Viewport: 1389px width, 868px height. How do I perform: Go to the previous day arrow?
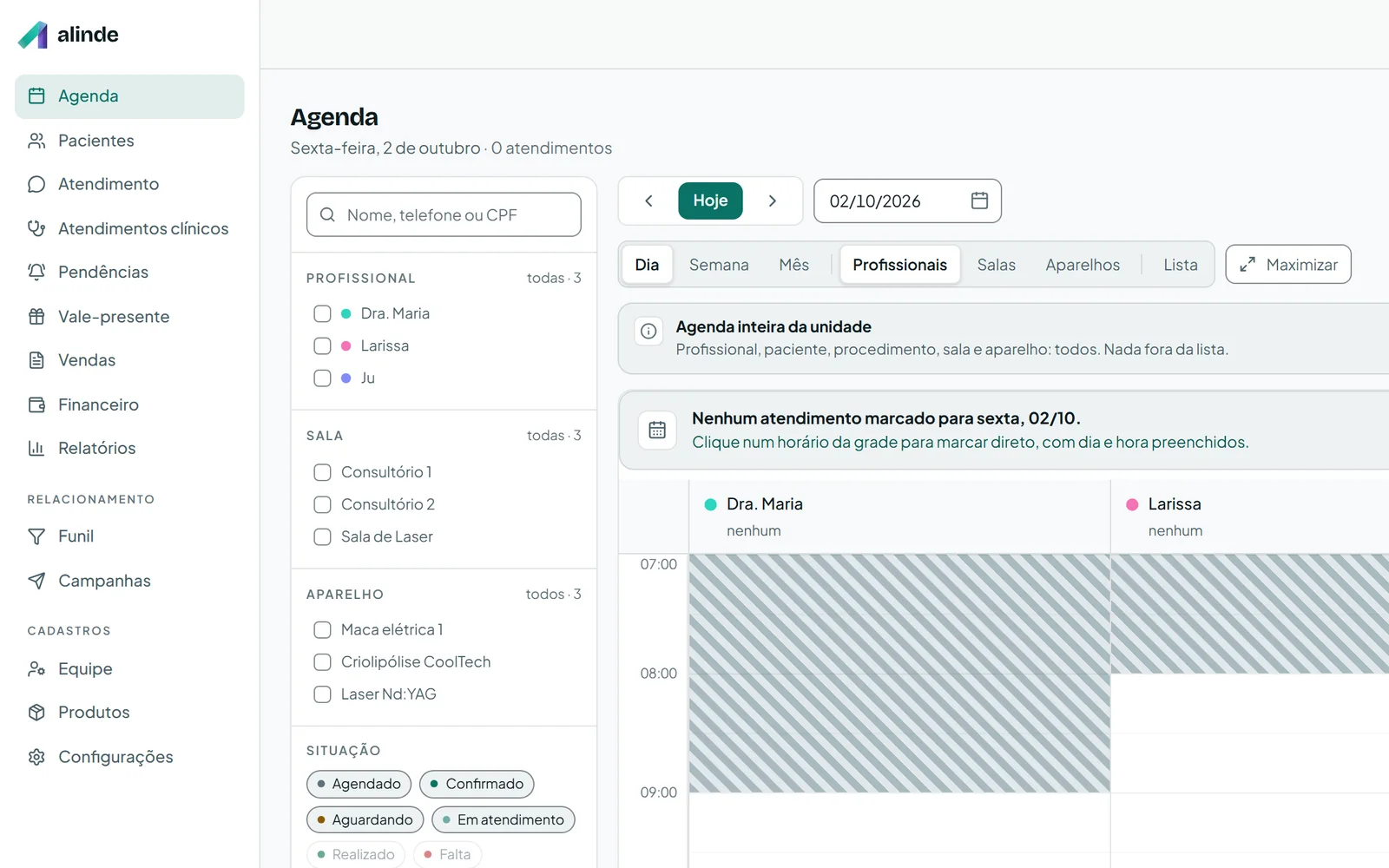click(x=648, y=201)
